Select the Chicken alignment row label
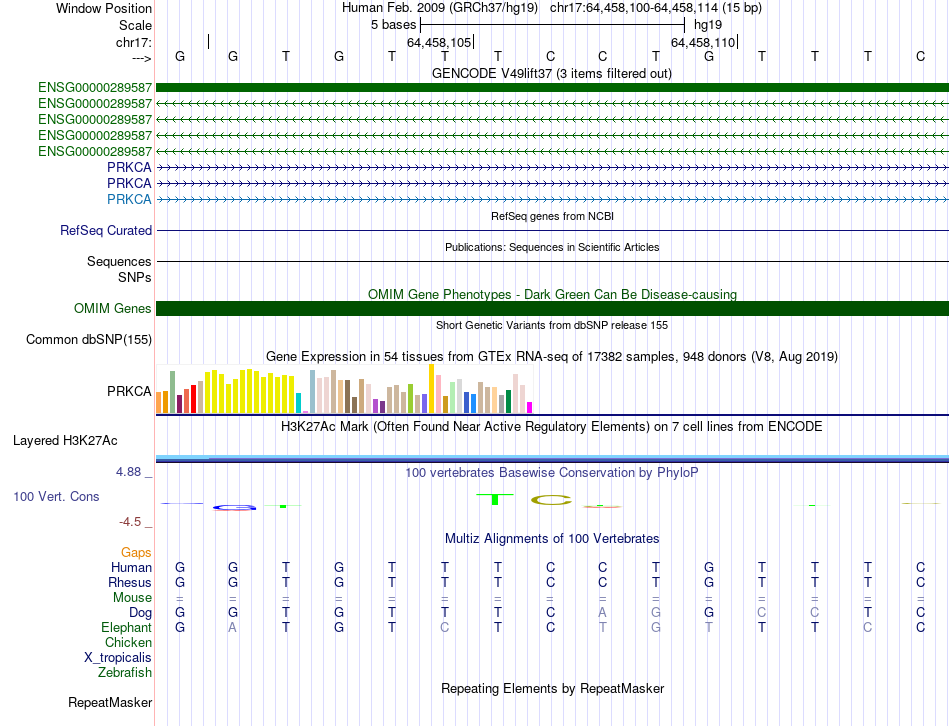950x726 pixels. click(x=128, y=642)
